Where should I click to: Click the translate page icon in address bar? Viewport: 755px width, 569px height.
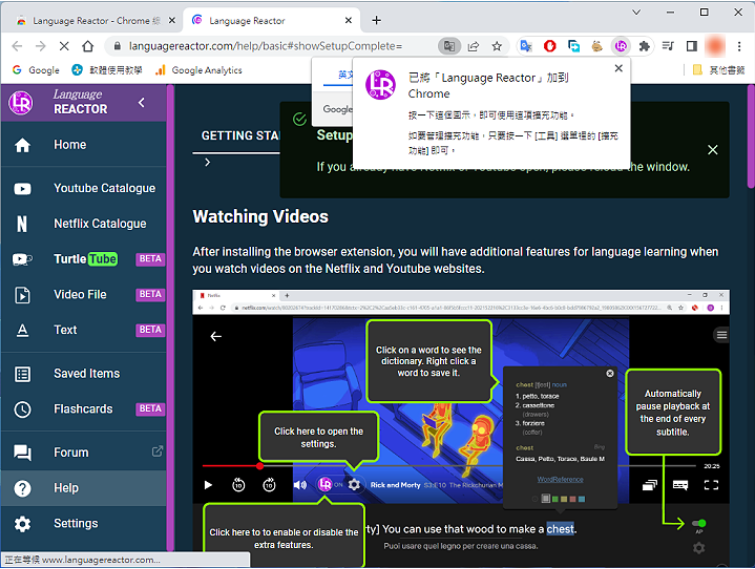[449, 46]
